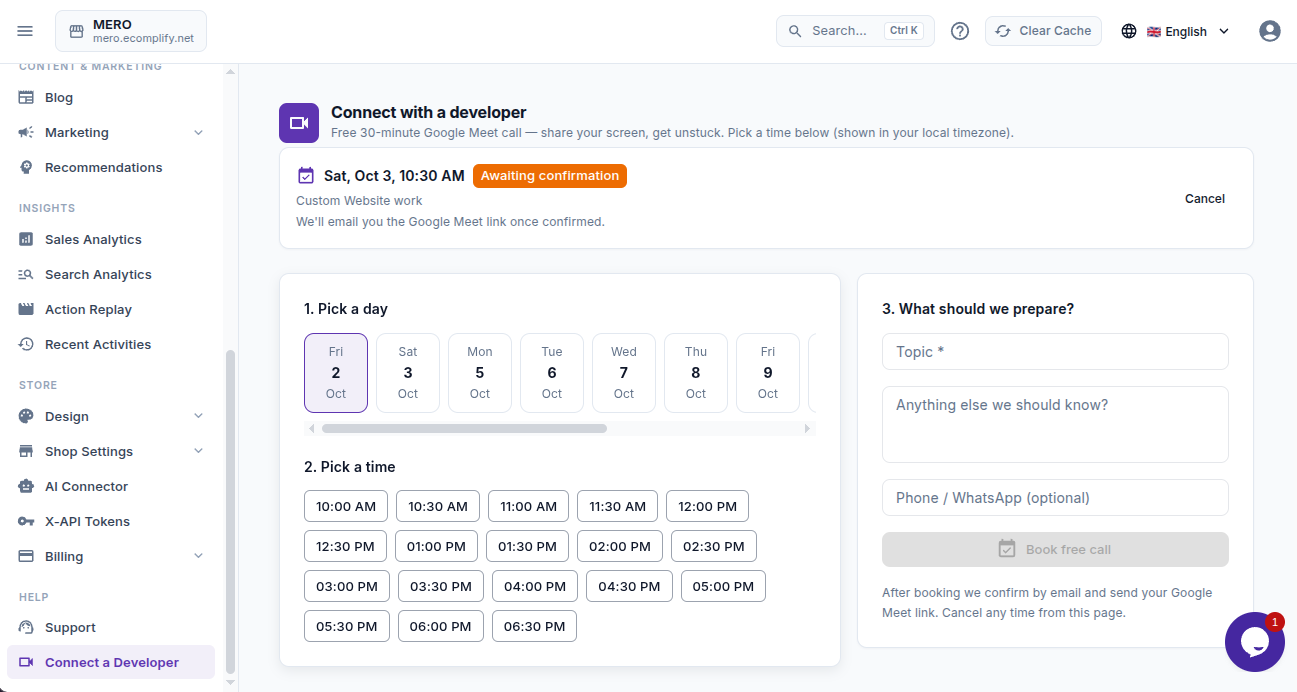
Task: Click day list right scroll arrow
Action: [x=808, y=429]
